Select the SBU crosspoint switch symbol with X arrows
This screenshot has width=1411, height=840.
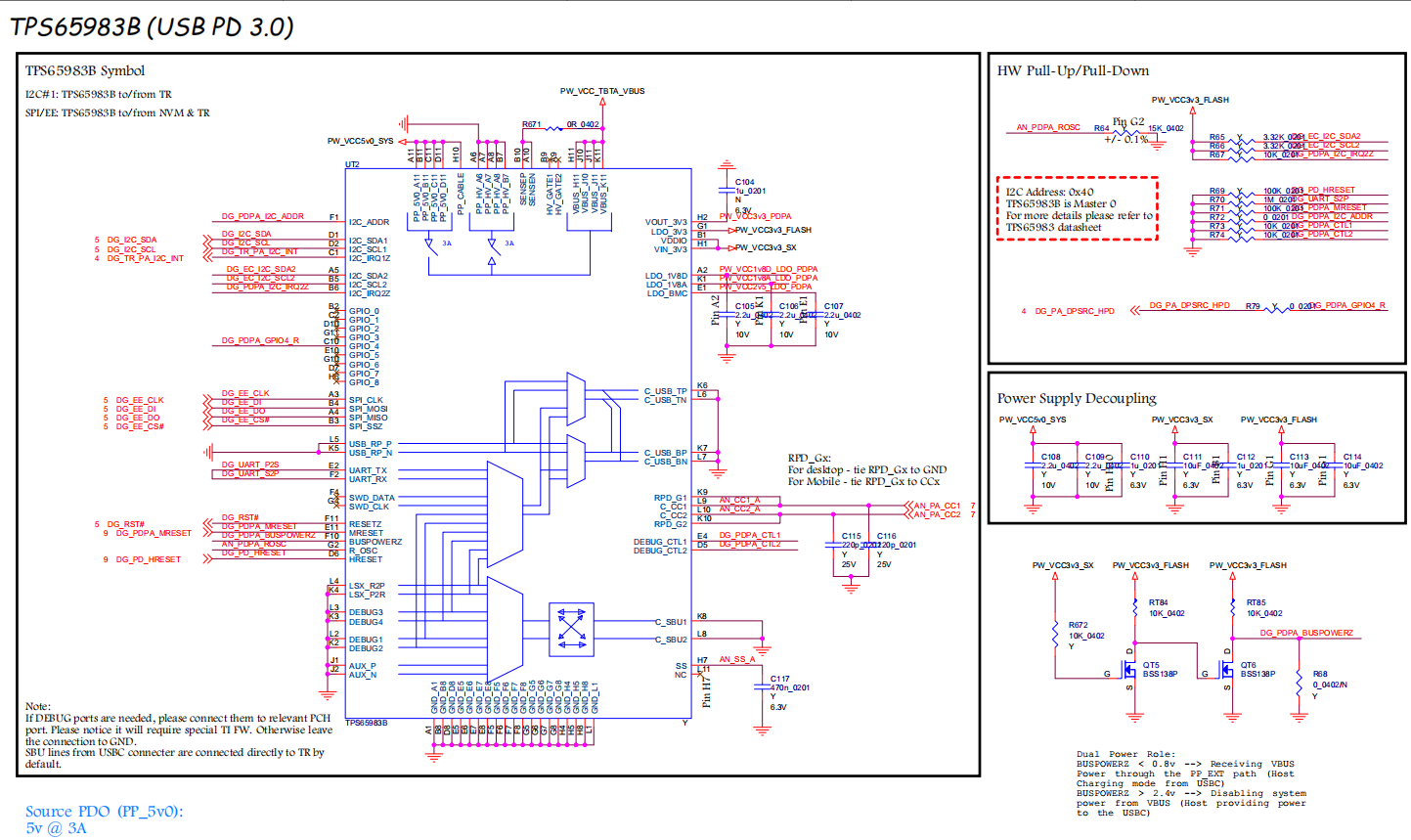pos(572,629)
